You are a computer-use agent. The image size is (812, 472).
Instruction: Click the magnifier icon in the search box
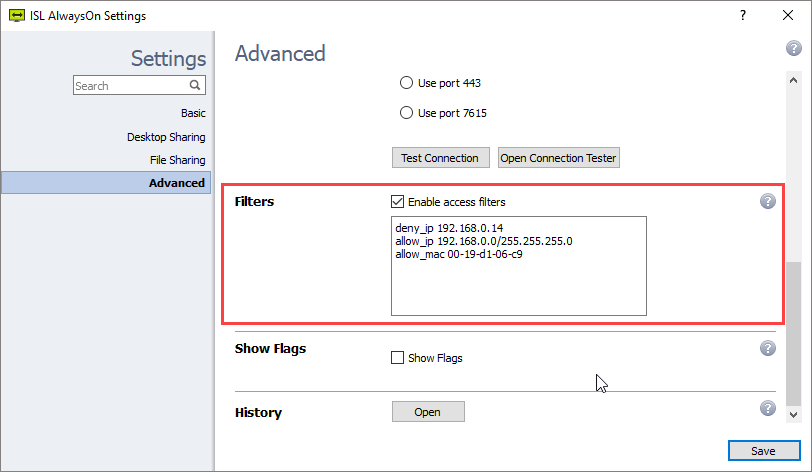coord(196,86)
